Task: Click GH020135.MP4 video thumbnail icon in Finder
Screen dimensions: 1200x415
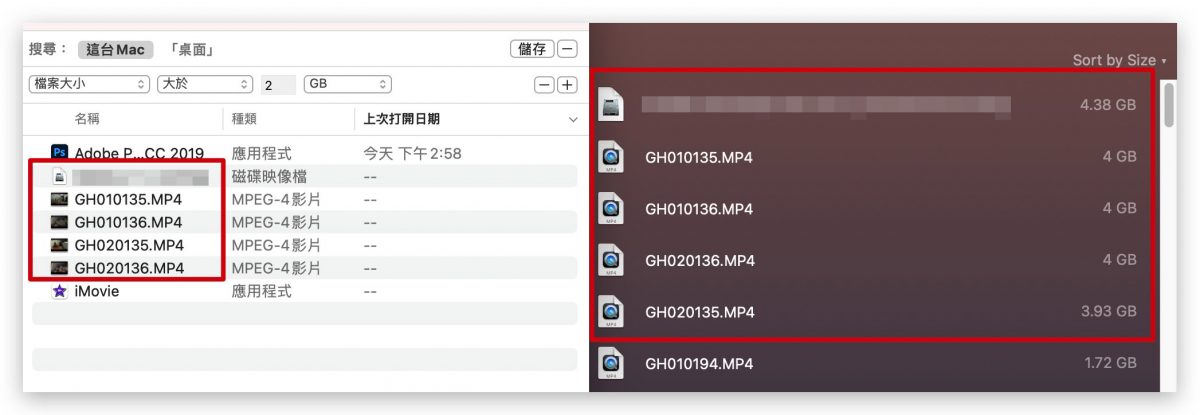Action: [59, 245]
